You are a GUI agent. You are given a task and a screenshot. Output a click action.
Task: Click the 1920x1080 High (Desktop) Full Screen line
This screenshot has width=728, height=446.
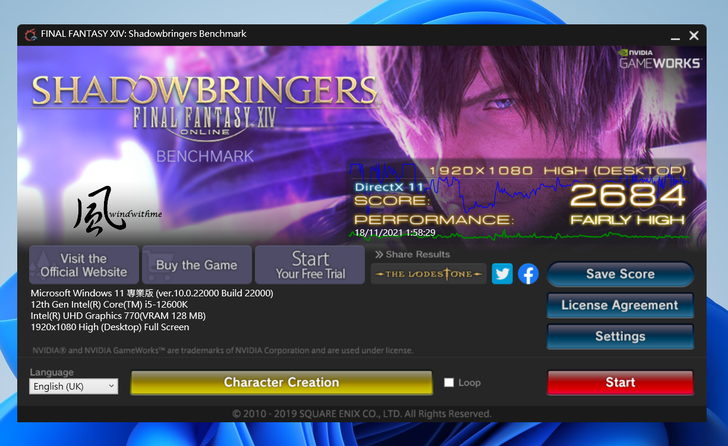coord(110,327)
